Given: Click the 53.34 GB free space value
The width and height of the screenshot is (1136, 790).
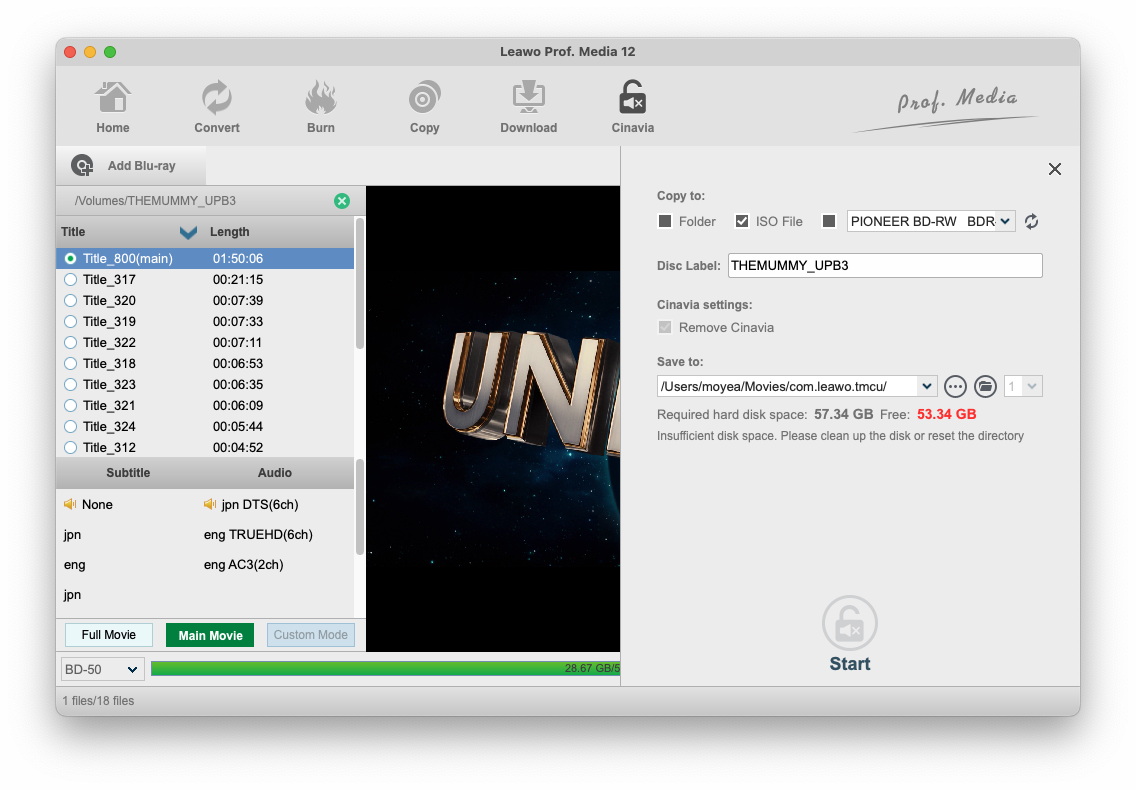Looking at the screenshot, I should [x=946, y=415].
